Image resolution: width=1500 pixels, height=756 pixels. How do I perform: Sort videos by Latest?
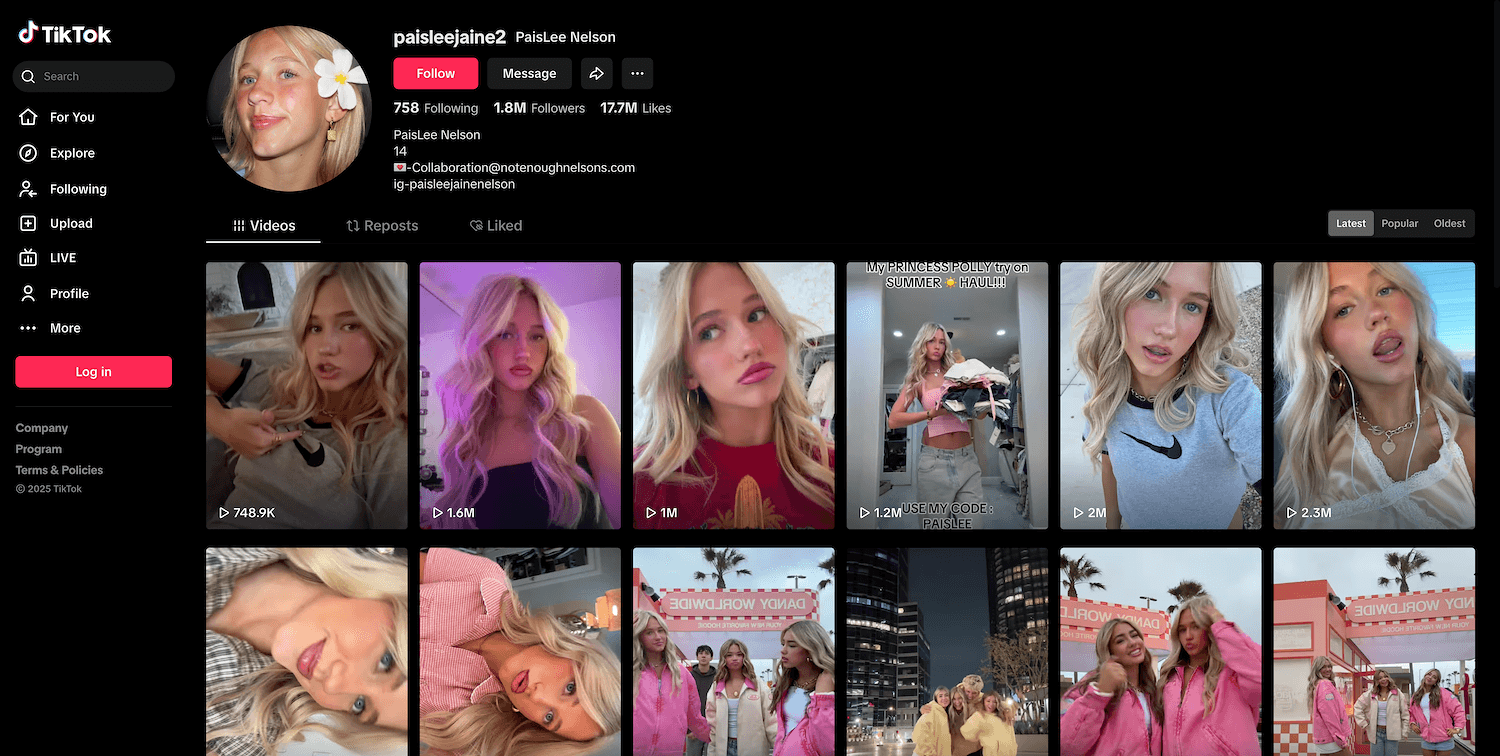[1351, 223]
